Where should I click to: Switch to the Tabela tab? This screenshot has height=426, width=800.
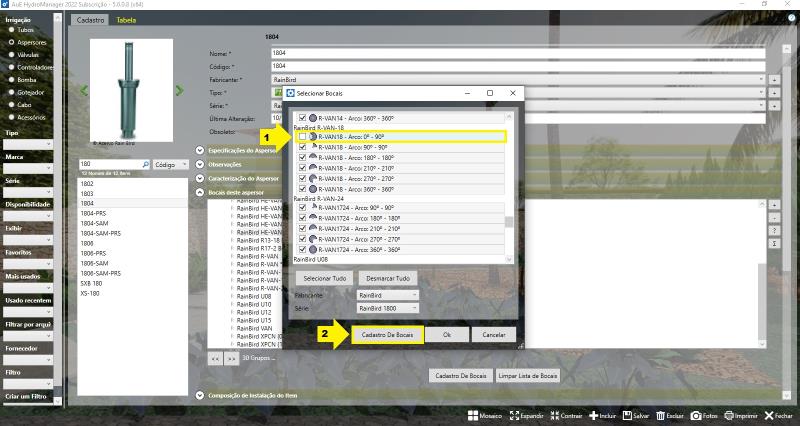pos(127,20)
